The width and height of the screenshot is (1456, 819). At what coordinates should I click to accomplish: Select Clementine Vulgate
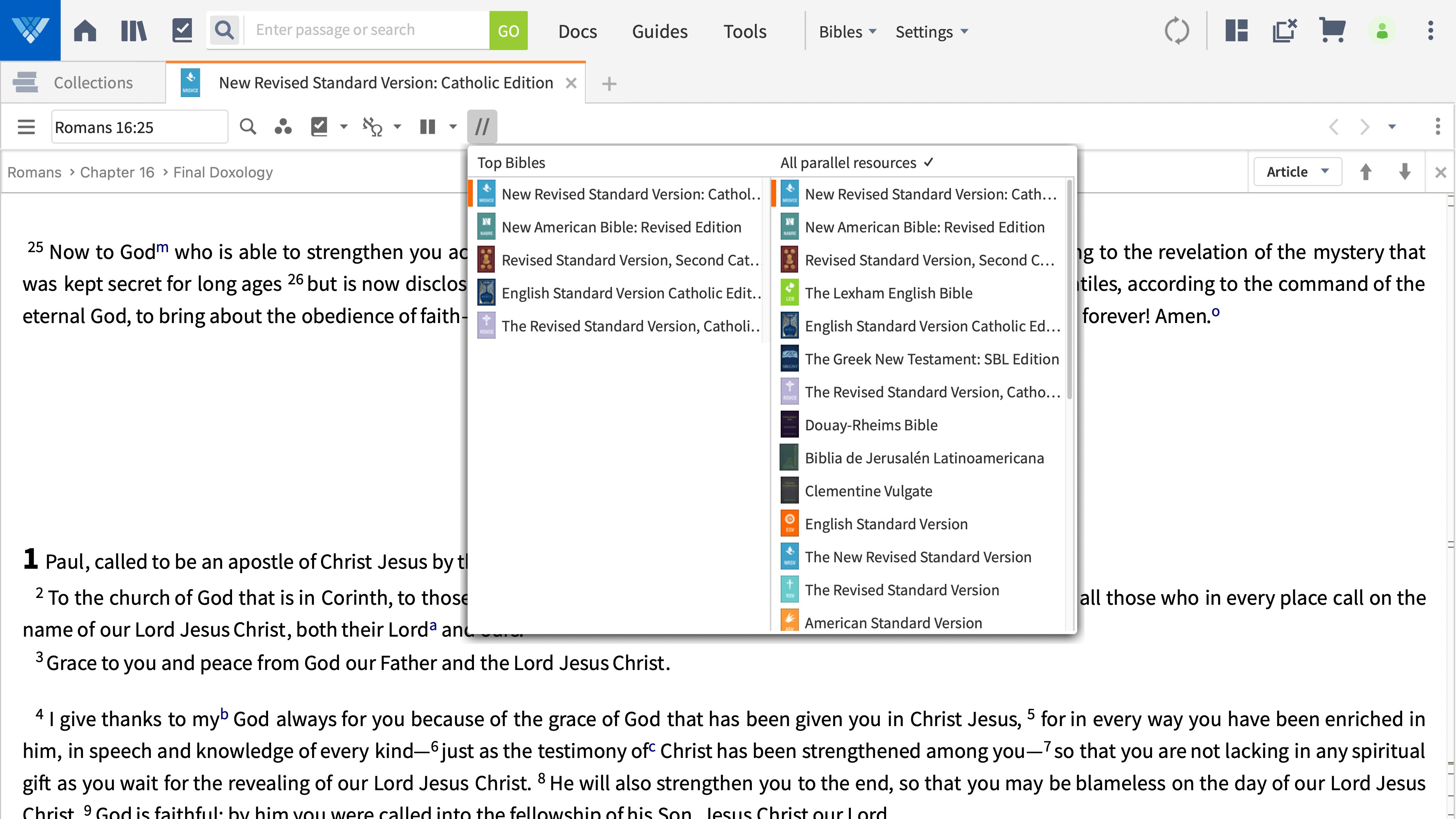tap(918, 491)
